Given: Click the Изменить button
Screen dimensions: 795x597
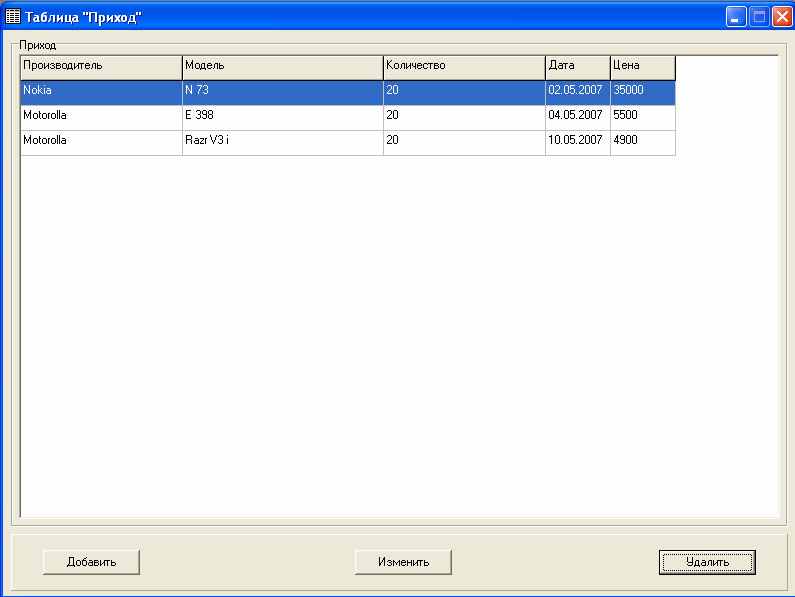Looking at the screenshot, I should 403,562.
